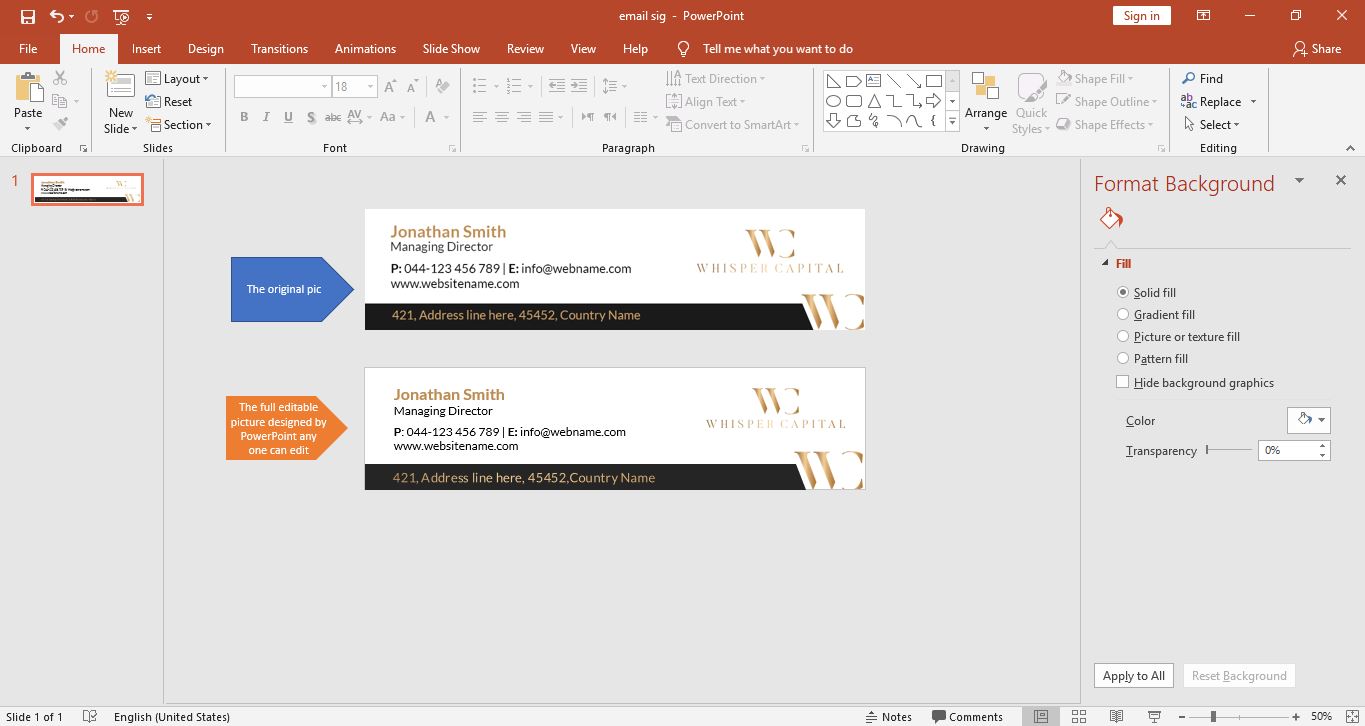Apply Bold formatting
Viewport: 1365px width, 726px height.
(244, 117)
